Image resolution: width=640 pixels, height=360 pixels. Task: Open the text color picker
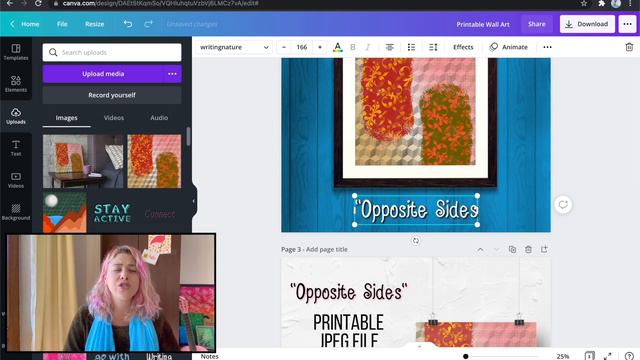pyautogui.click(x=338, y=47)
